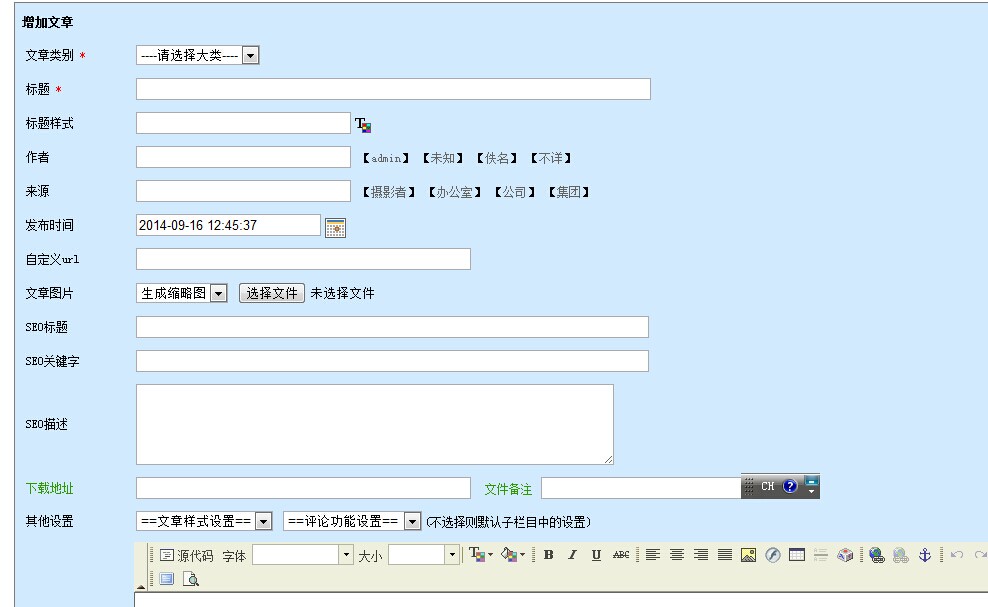Insert Flash using the Flash icon
The width and height of the screenshot is (988, 607).
point(772,555)
